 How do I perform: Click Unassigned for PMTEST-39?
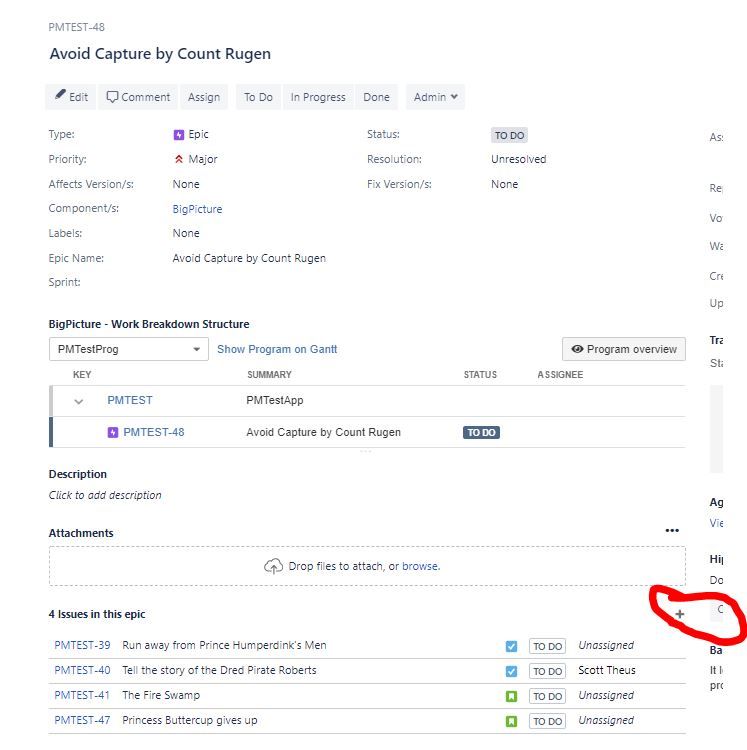click(606, 645)
